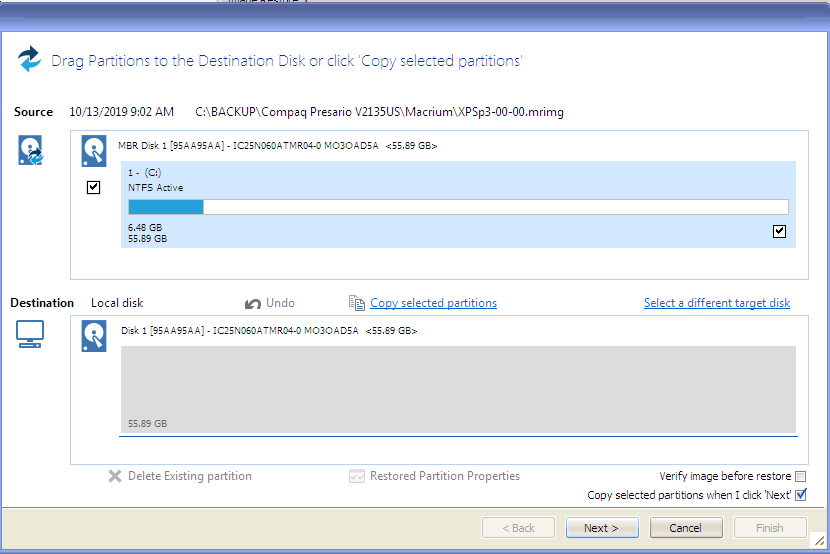Click the window resize grip corner
This screenshot has height=554, width=830.
point(819,540)
